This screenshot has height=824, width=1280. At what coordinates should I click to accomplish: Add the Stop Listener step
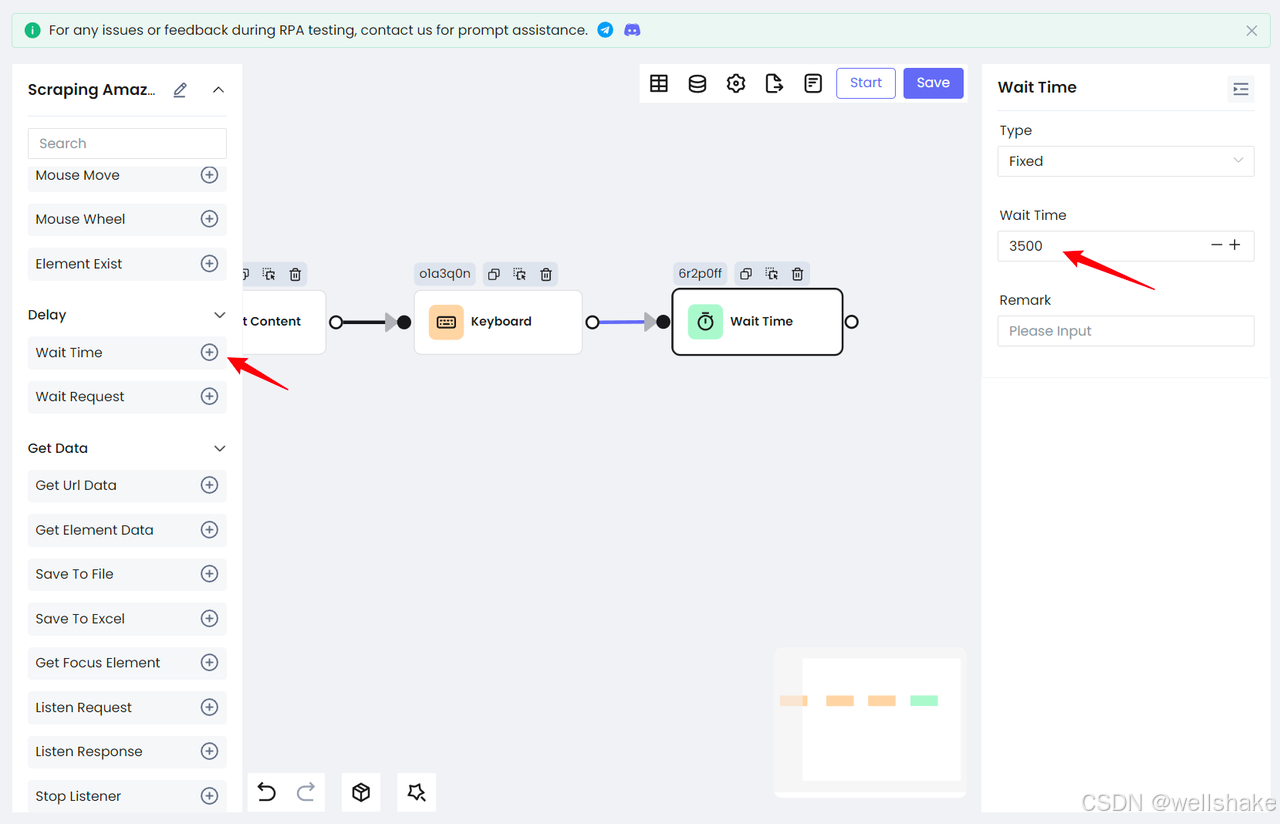coord(209,796)
